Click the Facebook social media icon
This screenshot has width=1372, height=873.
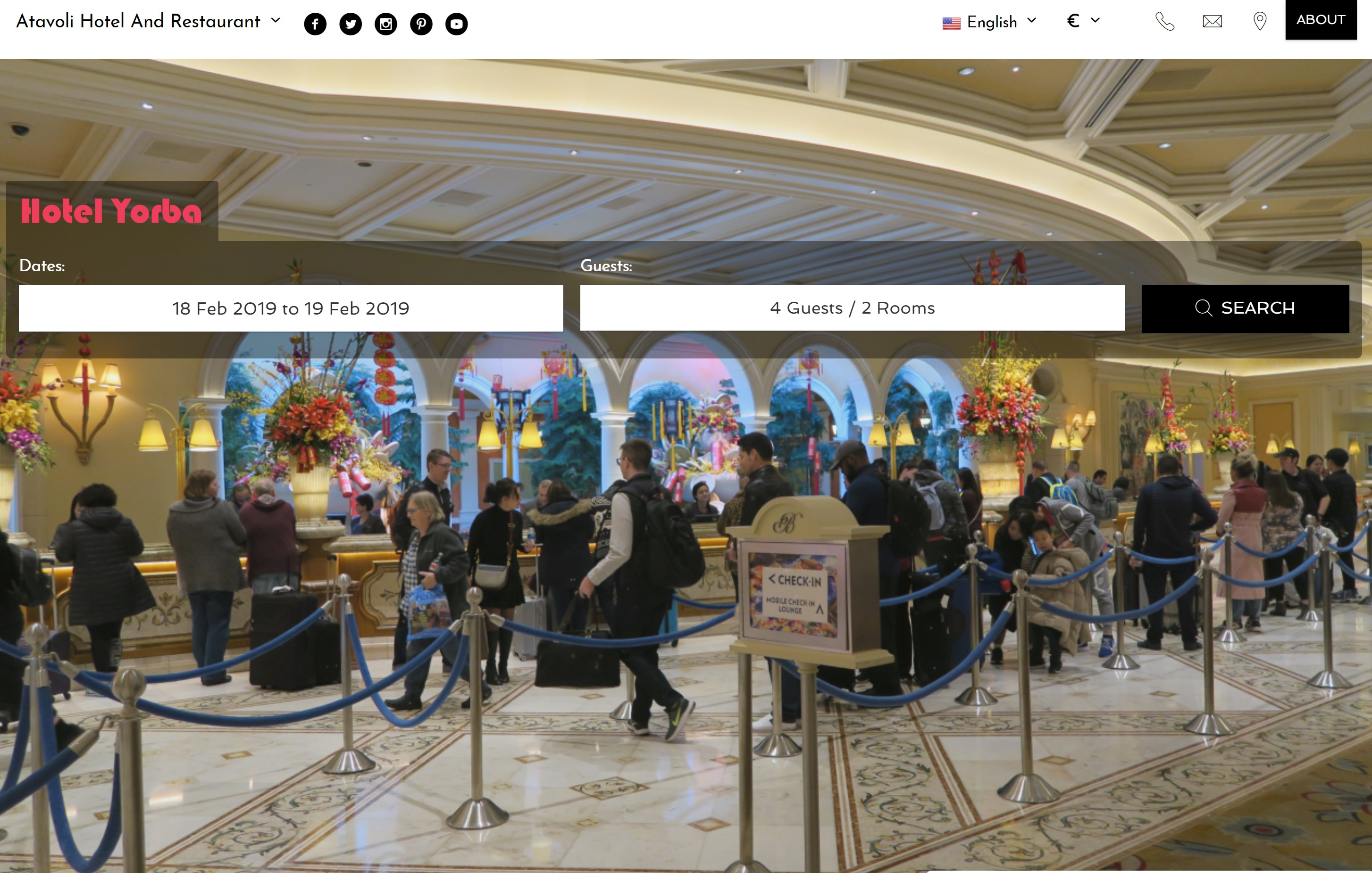click(x=315, y=23)
